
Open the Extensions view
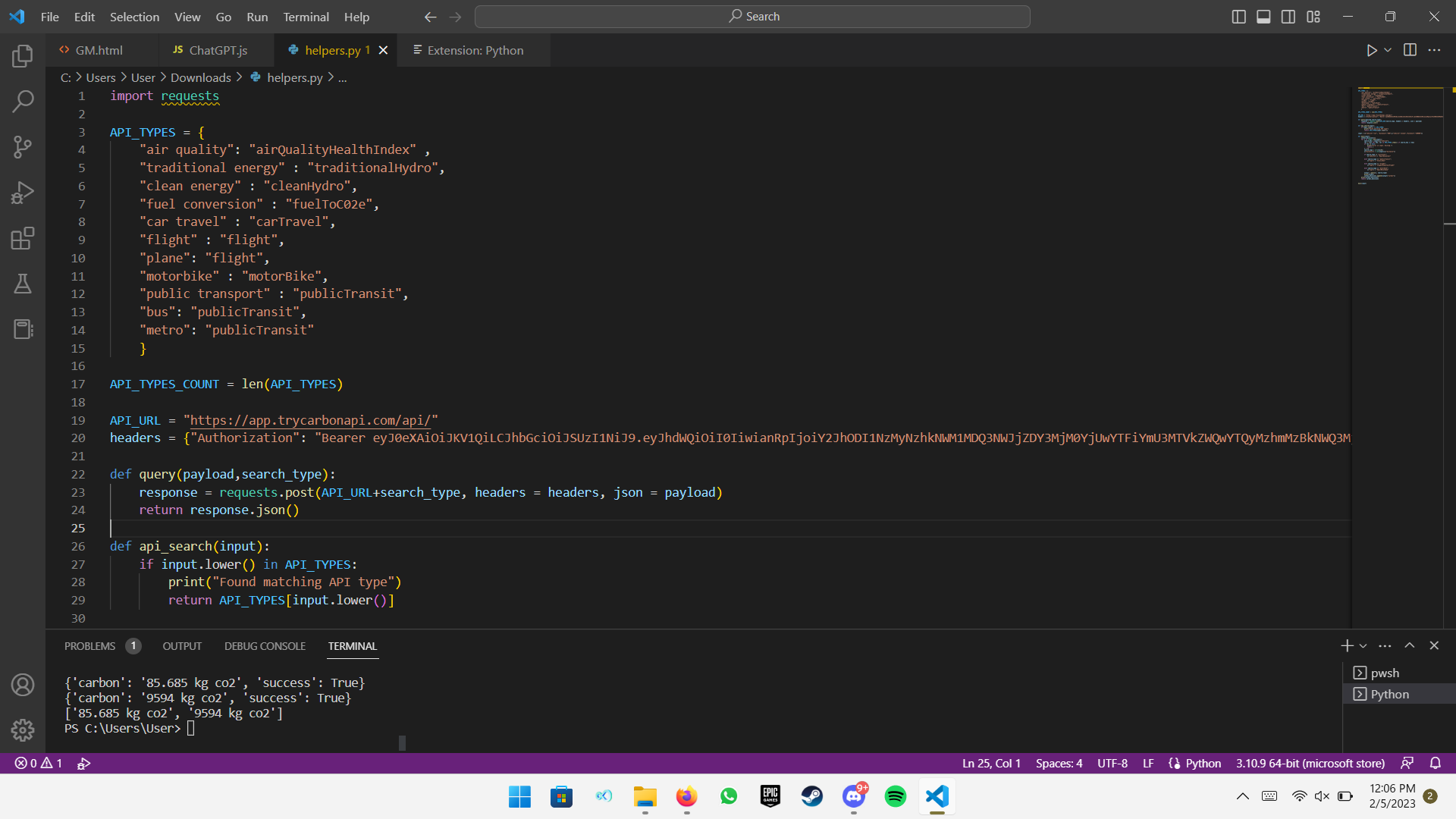(23, 239)
